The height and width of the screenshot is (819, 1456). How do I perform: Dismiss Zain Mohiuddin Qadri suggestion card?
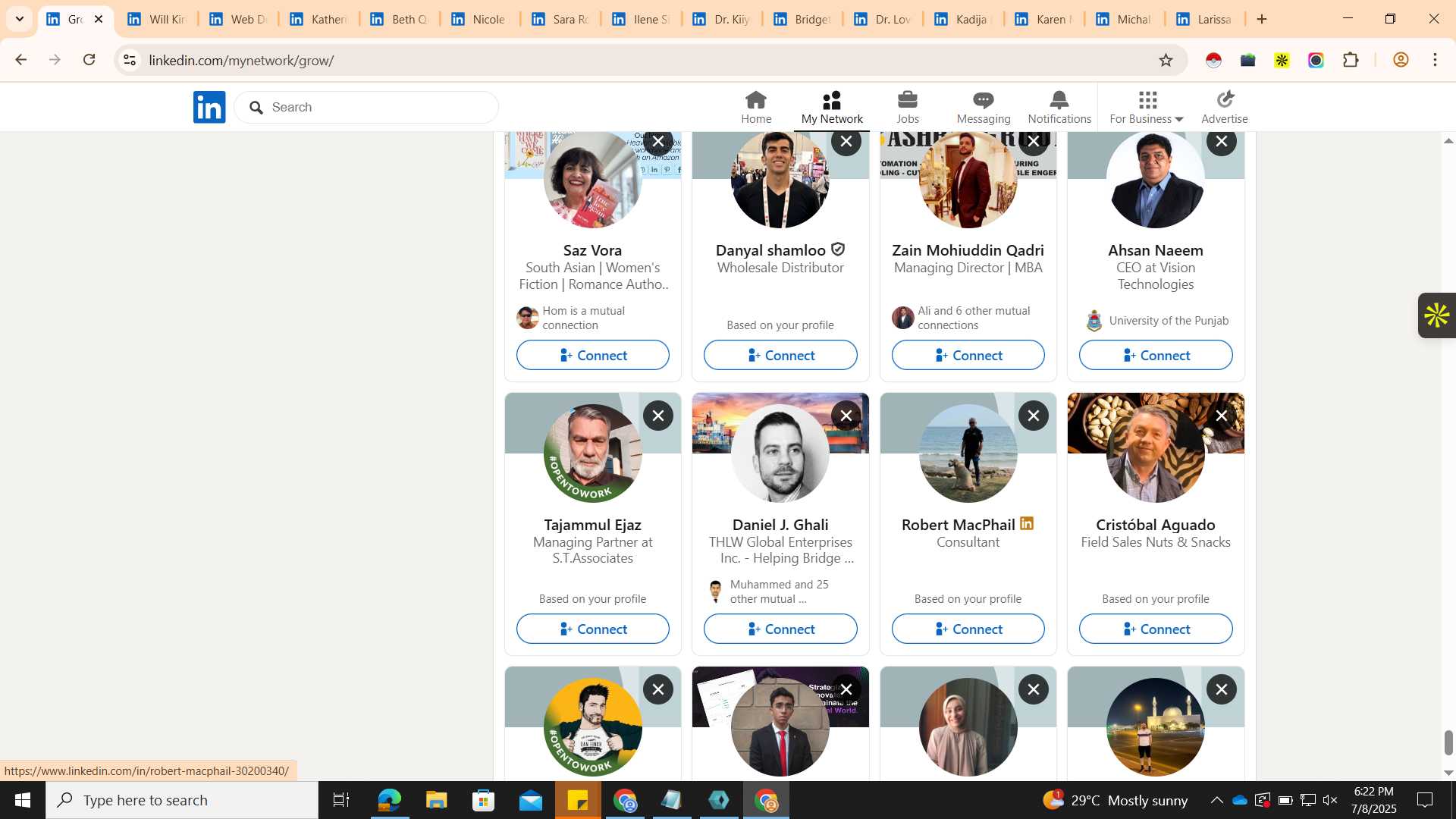tap(1034, 142)
